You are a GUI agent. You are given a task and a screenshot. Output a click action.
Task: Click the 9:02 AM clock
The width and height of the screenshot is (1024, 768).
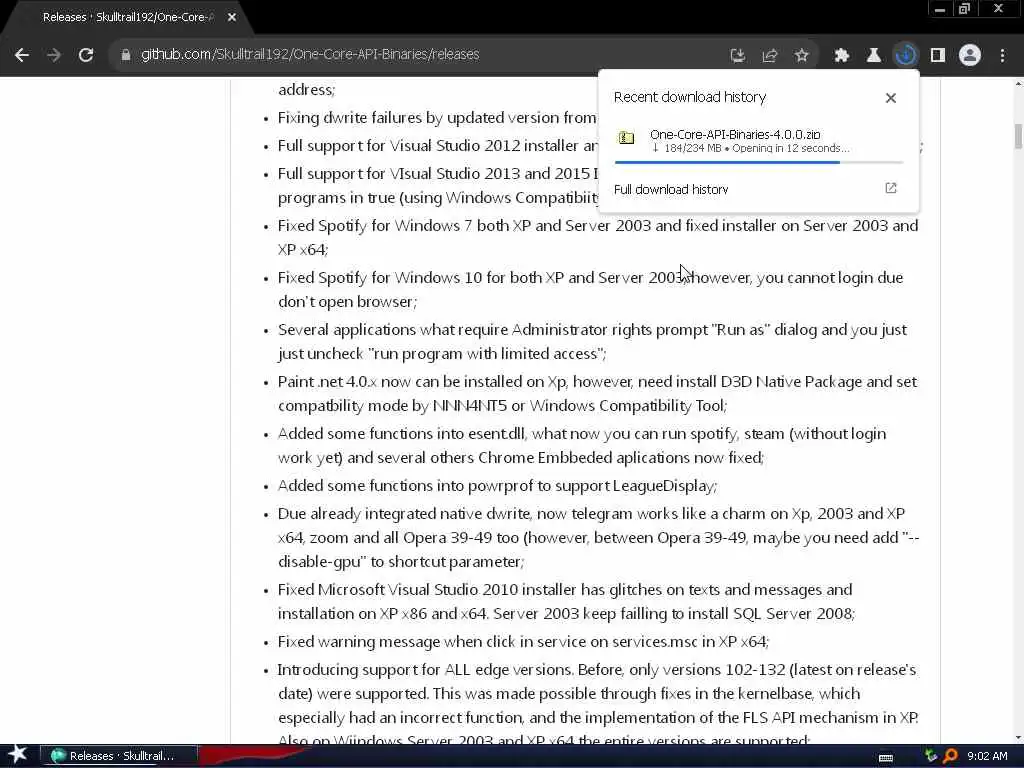pyautogui.click(x=987, y=756)
